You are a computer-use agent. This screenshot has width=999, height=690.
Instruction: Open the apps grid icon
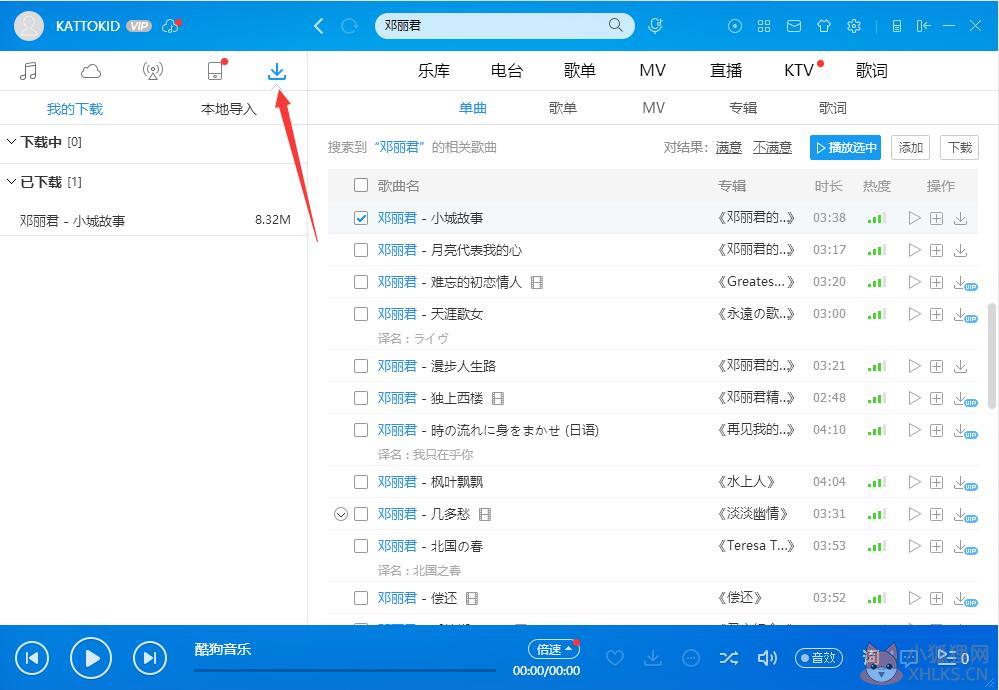pos(764,26)
